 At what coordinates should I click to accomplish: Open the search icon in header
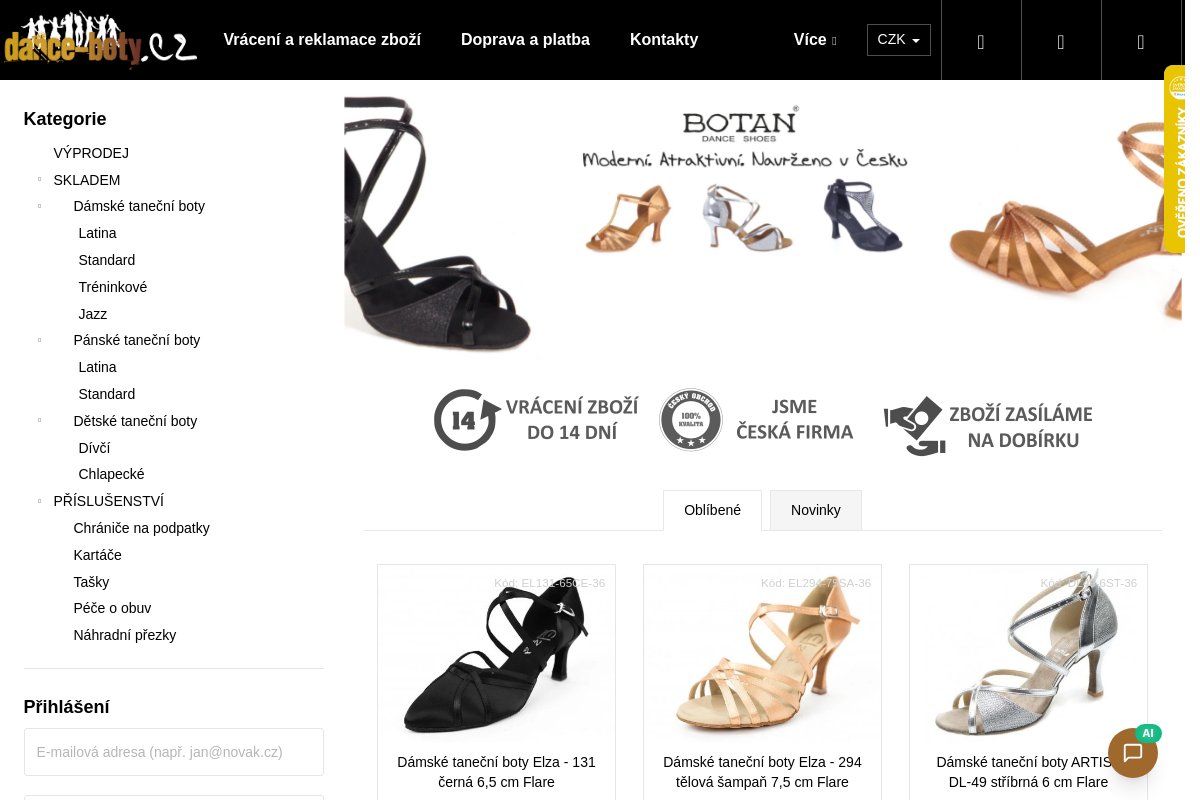coord(981,41)
